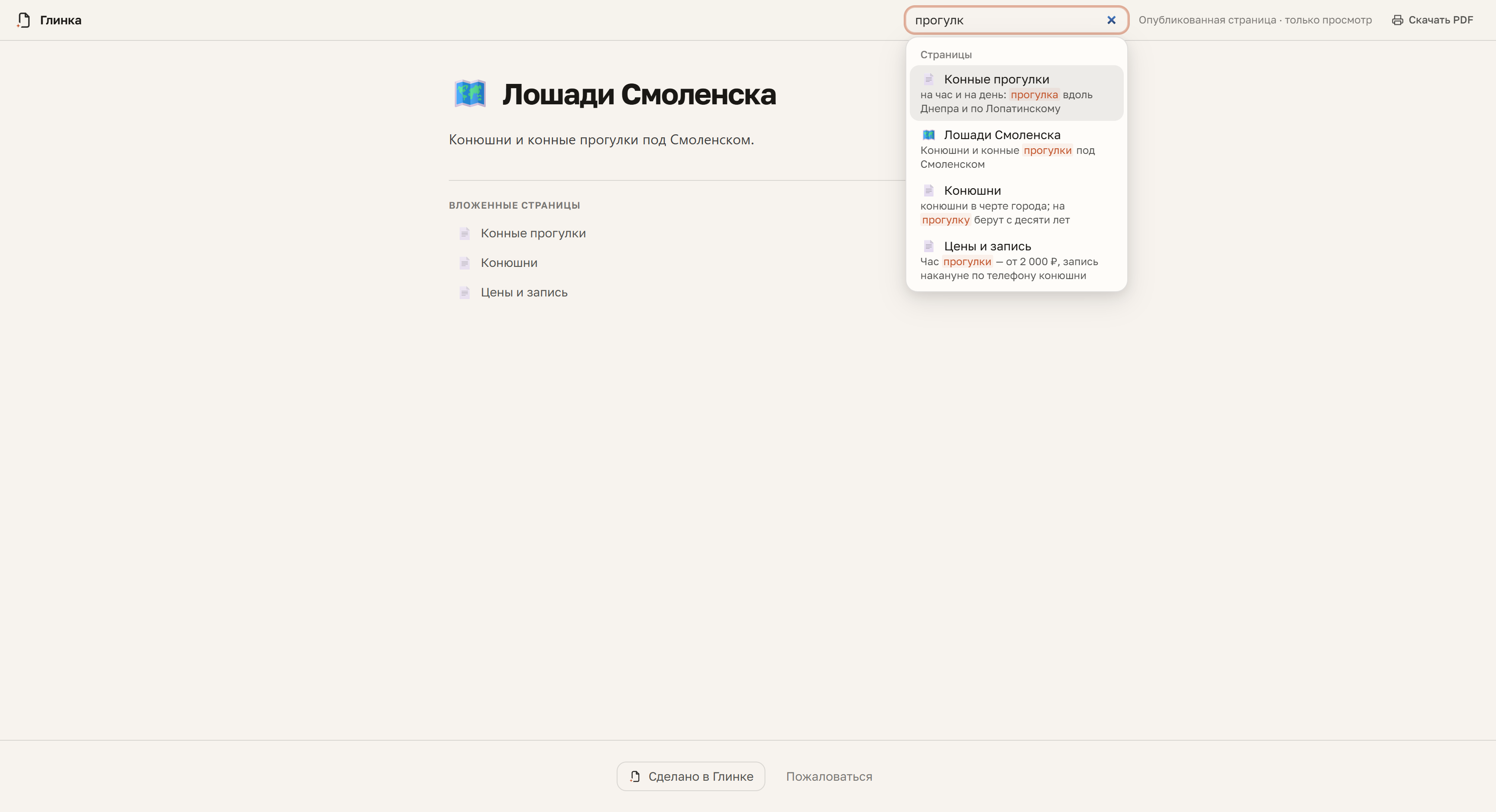1496x812 pixels.
Task: Open Конные прогулки search result
Action: click(x=1016, y=93)
